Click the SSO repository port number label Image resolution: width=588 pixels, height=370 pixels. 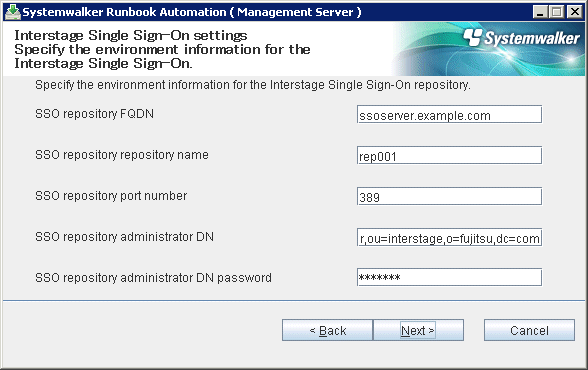tap(111, 196)
